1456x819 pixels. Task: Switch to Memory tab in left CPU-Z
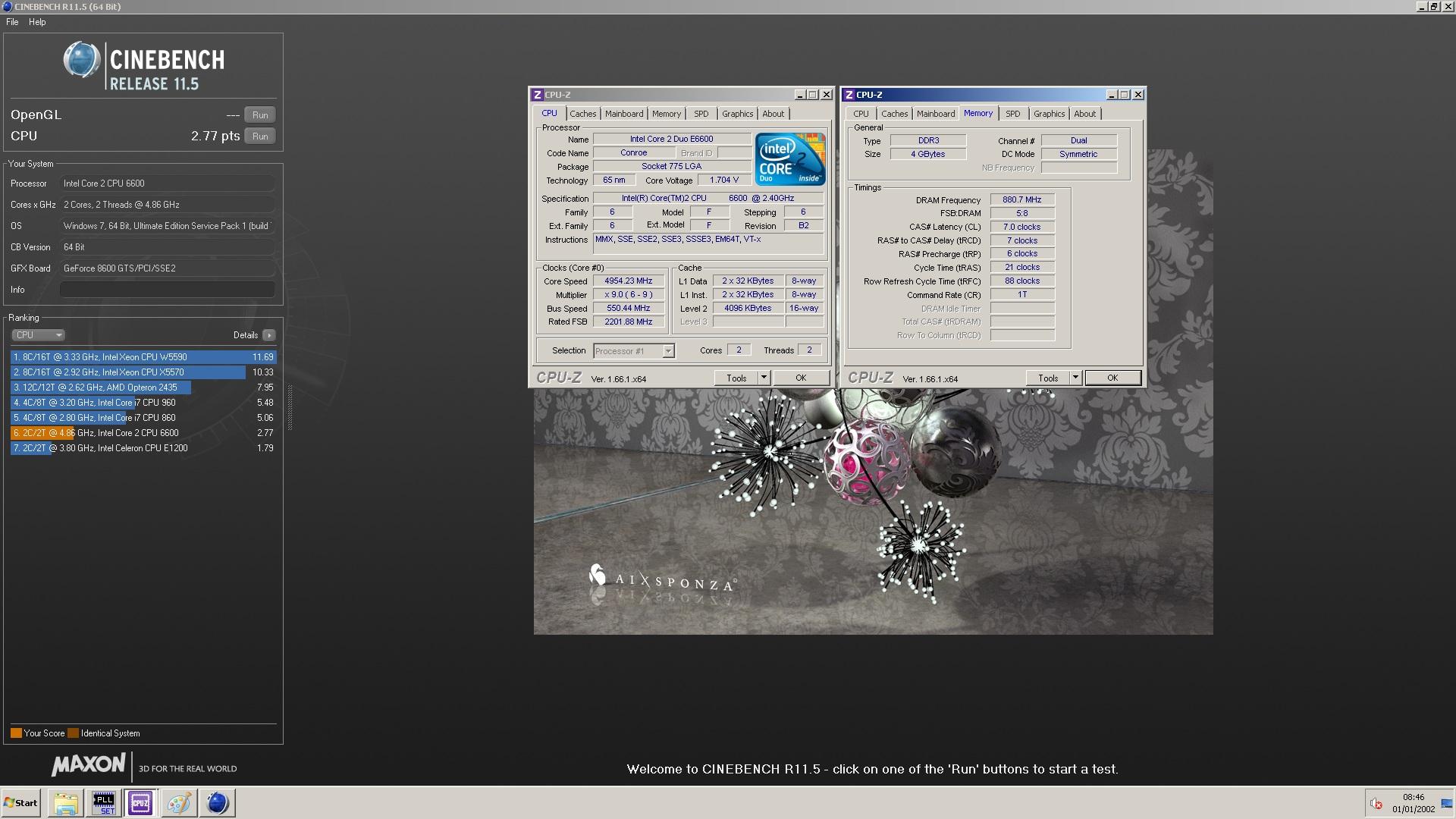(667, 114)
